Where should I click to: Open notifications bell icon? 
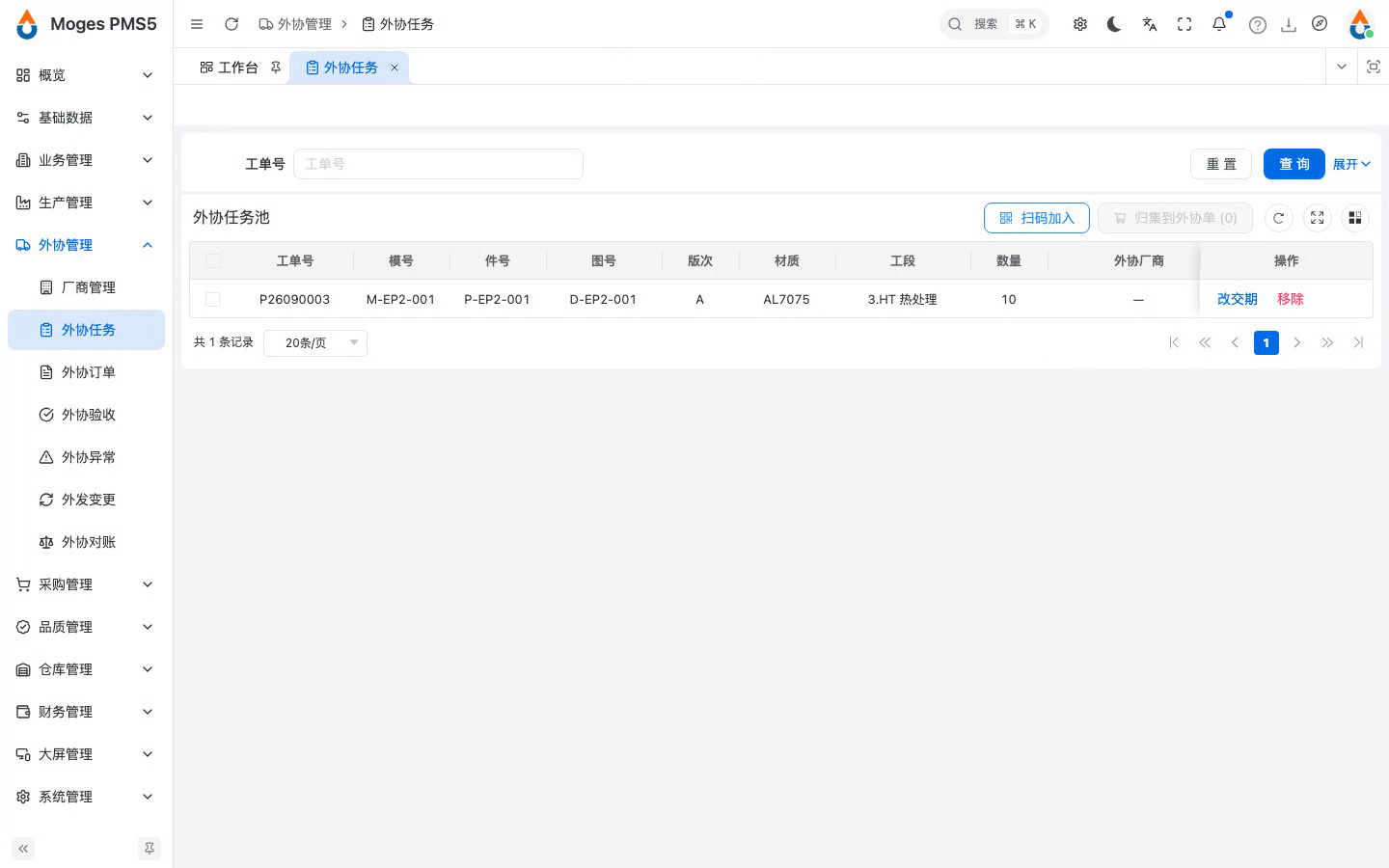[x=1219, y=24]
